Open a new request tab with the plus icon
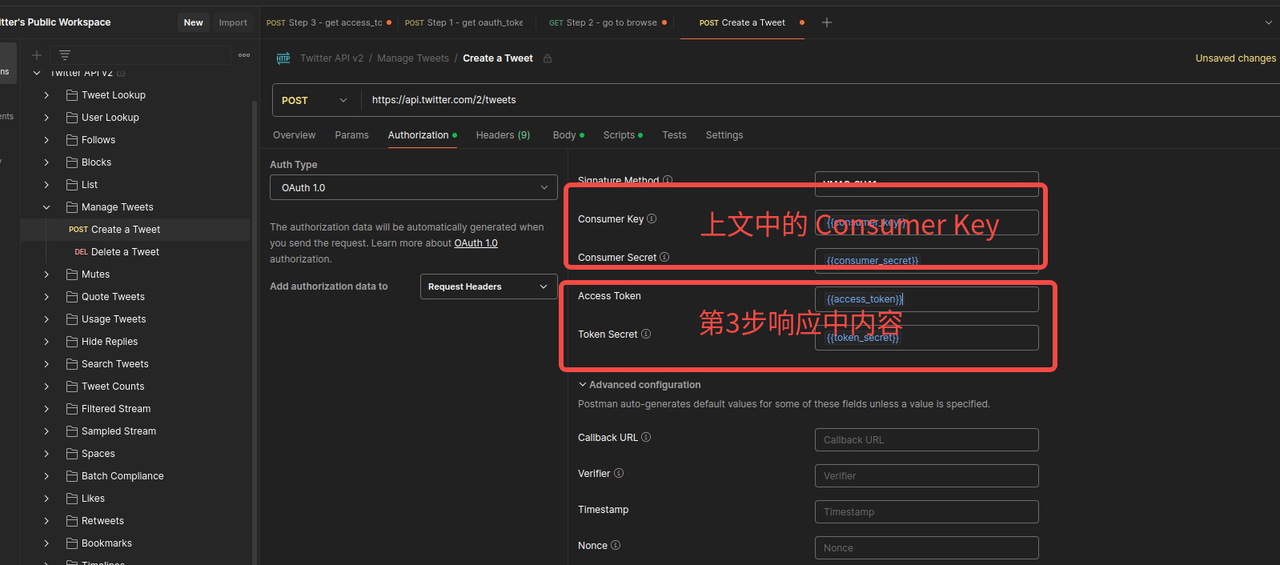Image resolution: width=1280 pixels, height=565 pixels. point(826,22)
